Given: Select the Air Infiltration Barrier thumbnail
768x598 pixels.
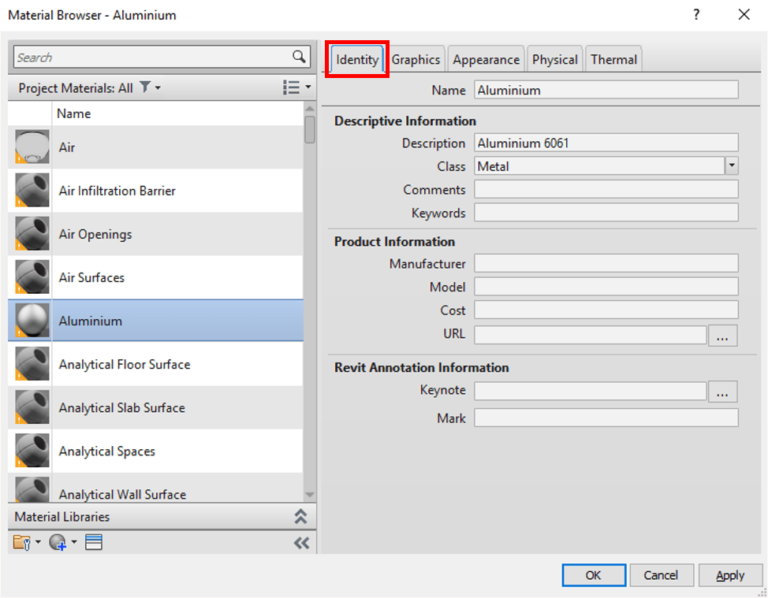Looking at the screenshot, I should click(32, 190).
